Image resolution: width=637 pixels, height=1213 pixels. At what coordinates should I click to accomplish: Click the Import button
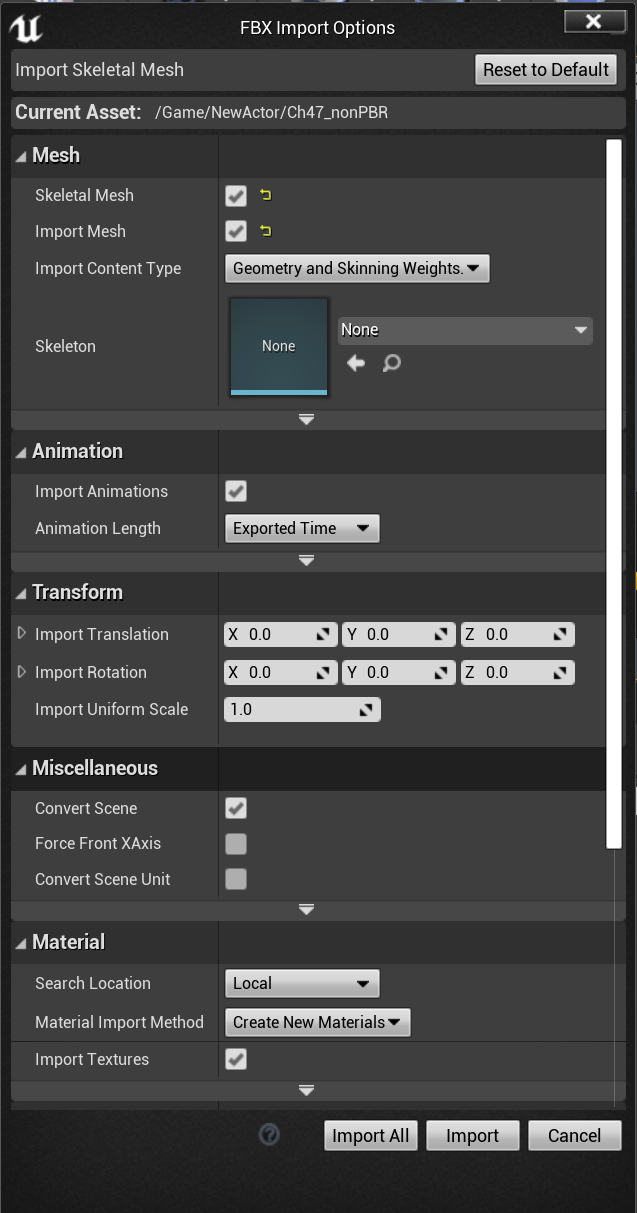pyautogui.click(x=473, y=1136)
